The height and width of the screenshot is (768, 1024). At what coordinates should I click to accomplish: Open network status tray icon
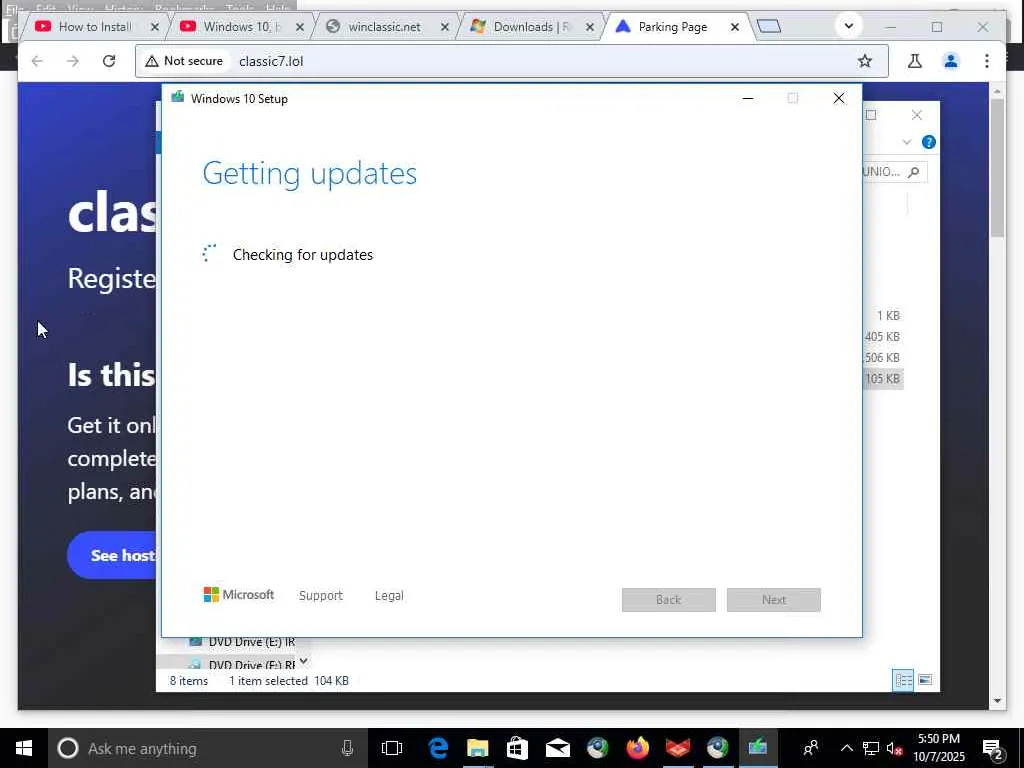tap(870, 748)
